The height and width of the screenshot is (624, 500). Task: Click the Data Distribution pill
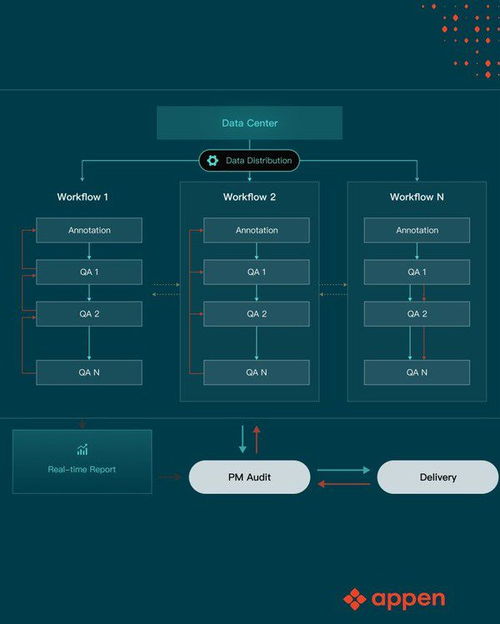249,160
